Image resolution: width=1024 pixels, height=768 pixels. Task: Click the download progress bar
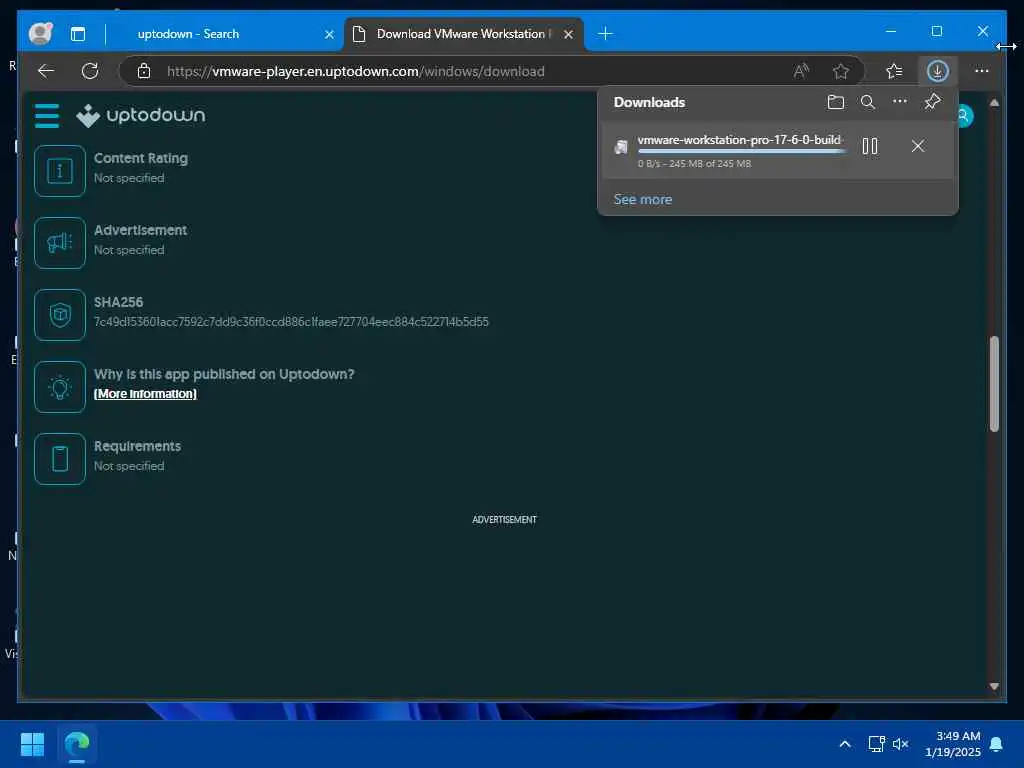(x=741, y=152)
